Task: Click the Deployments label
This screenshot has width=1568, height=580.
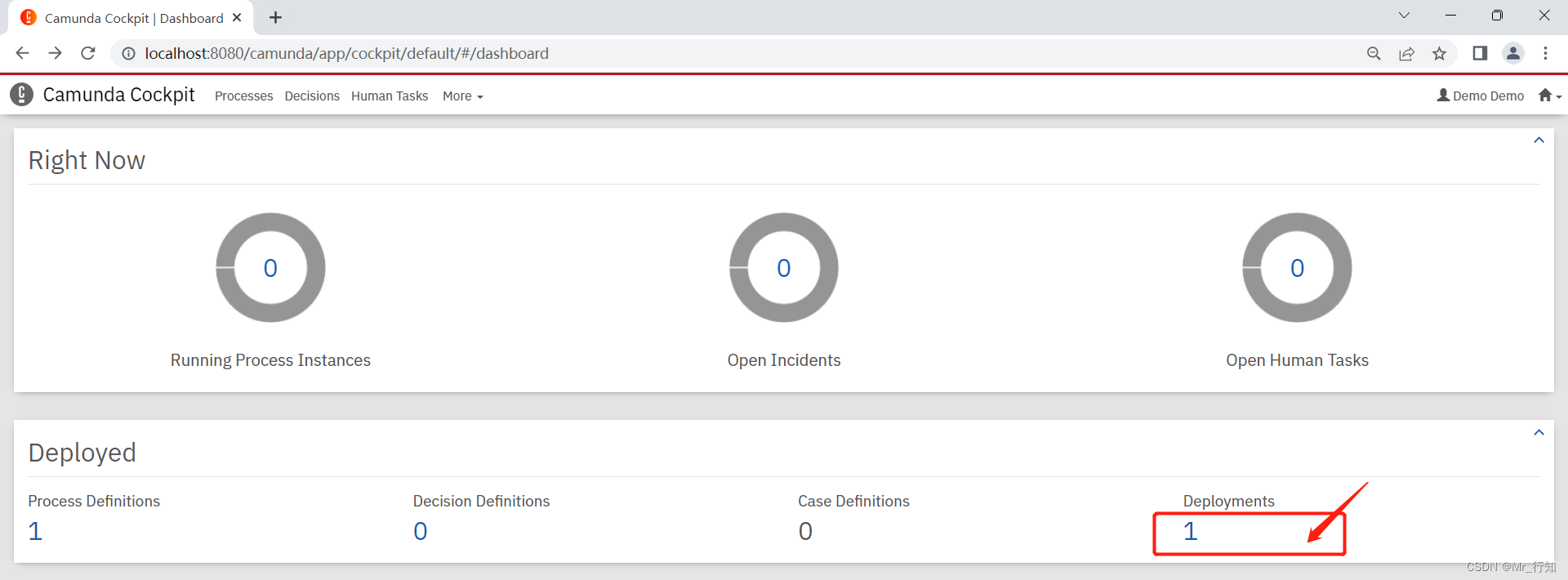Action: pos(1228,502)
